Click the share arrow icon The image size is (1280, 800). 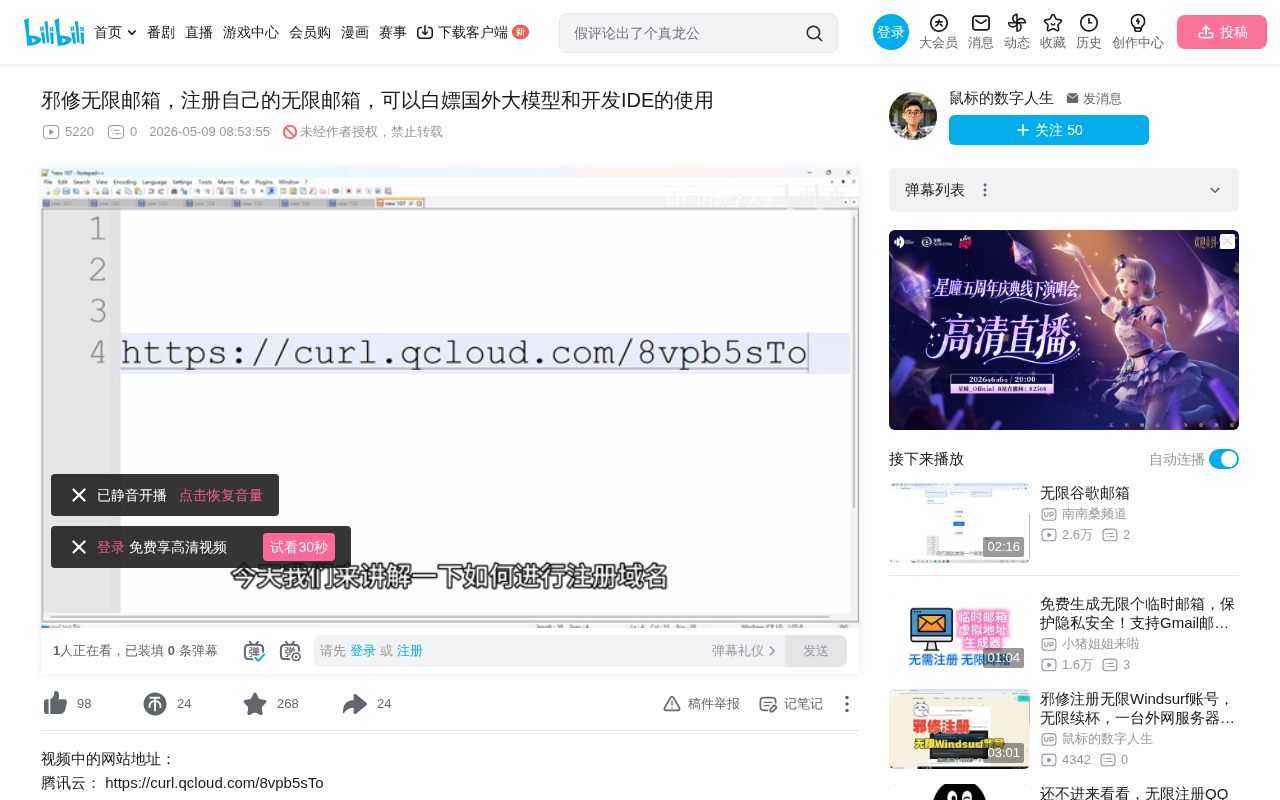click(355, 704)
